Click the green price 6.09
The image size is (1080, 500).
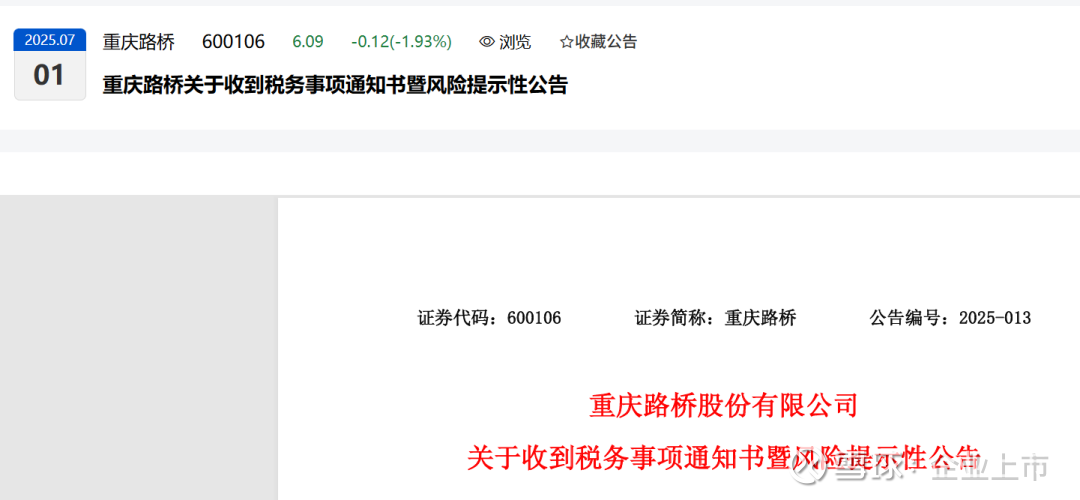(308, 42)
